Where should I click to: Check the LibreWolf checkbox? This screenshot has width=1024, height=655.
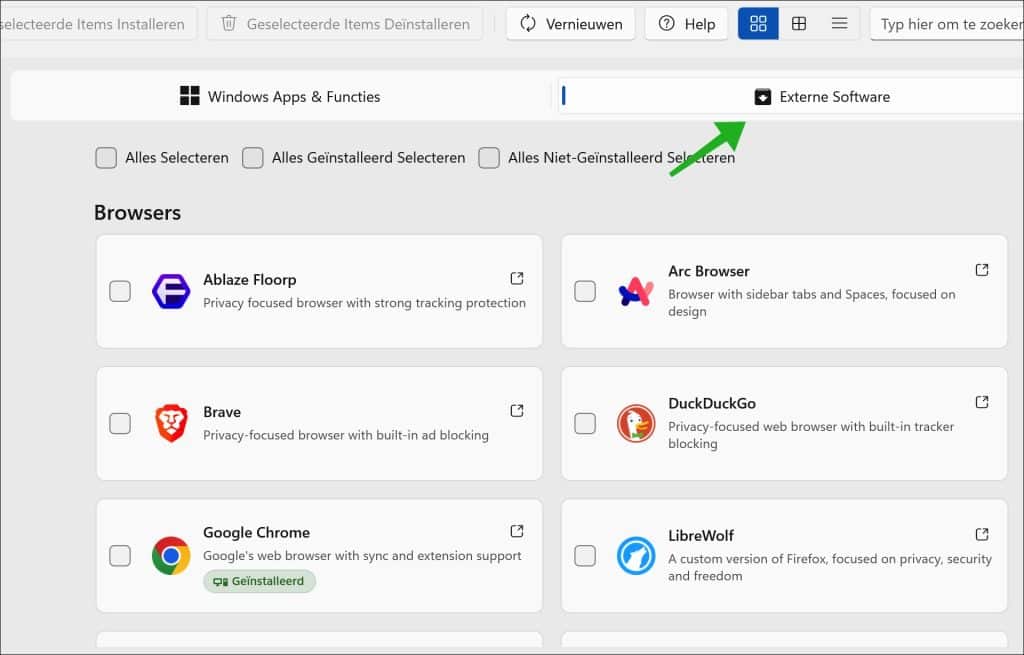pos(585,556)
